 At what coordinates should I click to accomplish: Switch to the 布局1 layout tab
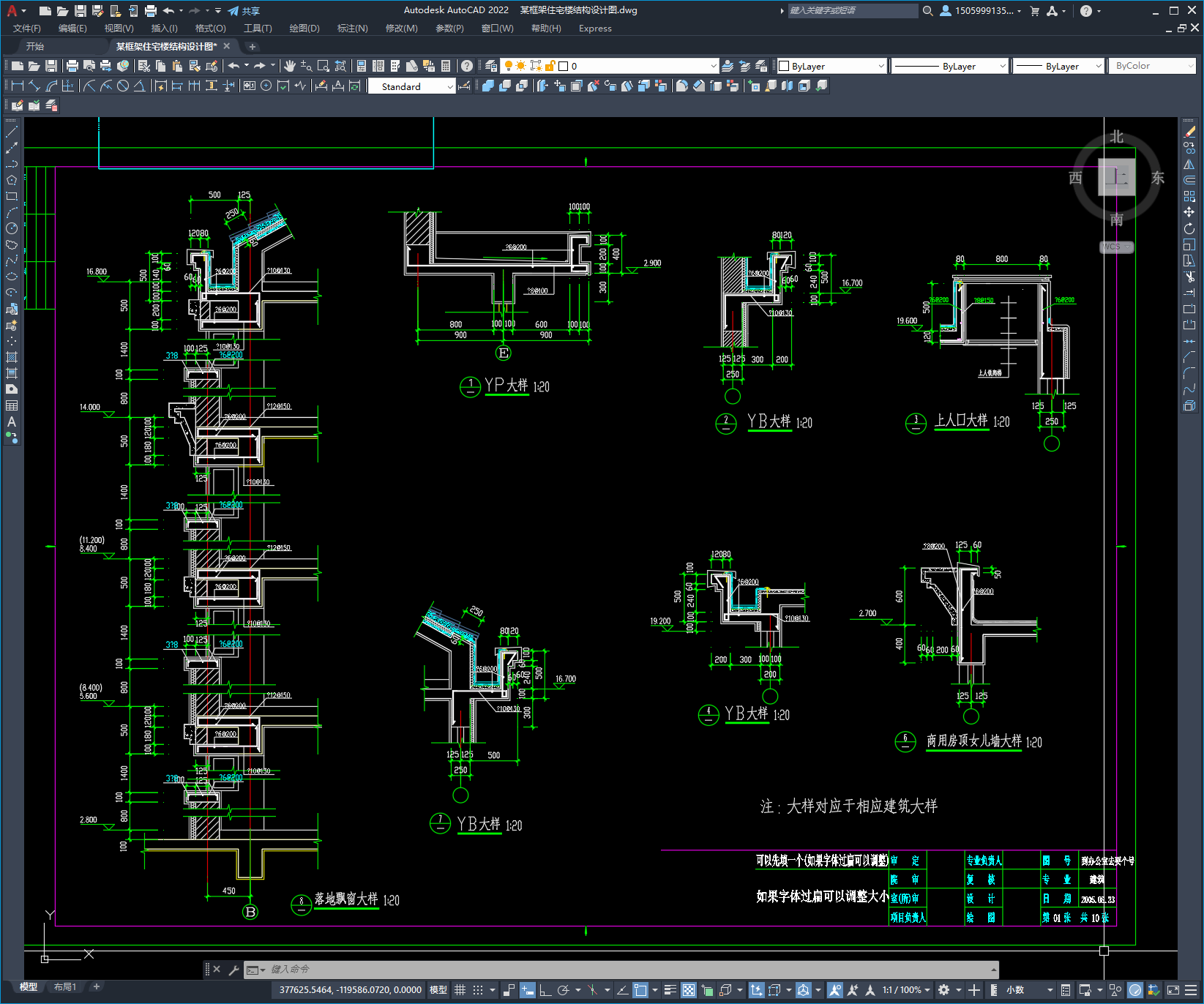[x=65, y=987]
